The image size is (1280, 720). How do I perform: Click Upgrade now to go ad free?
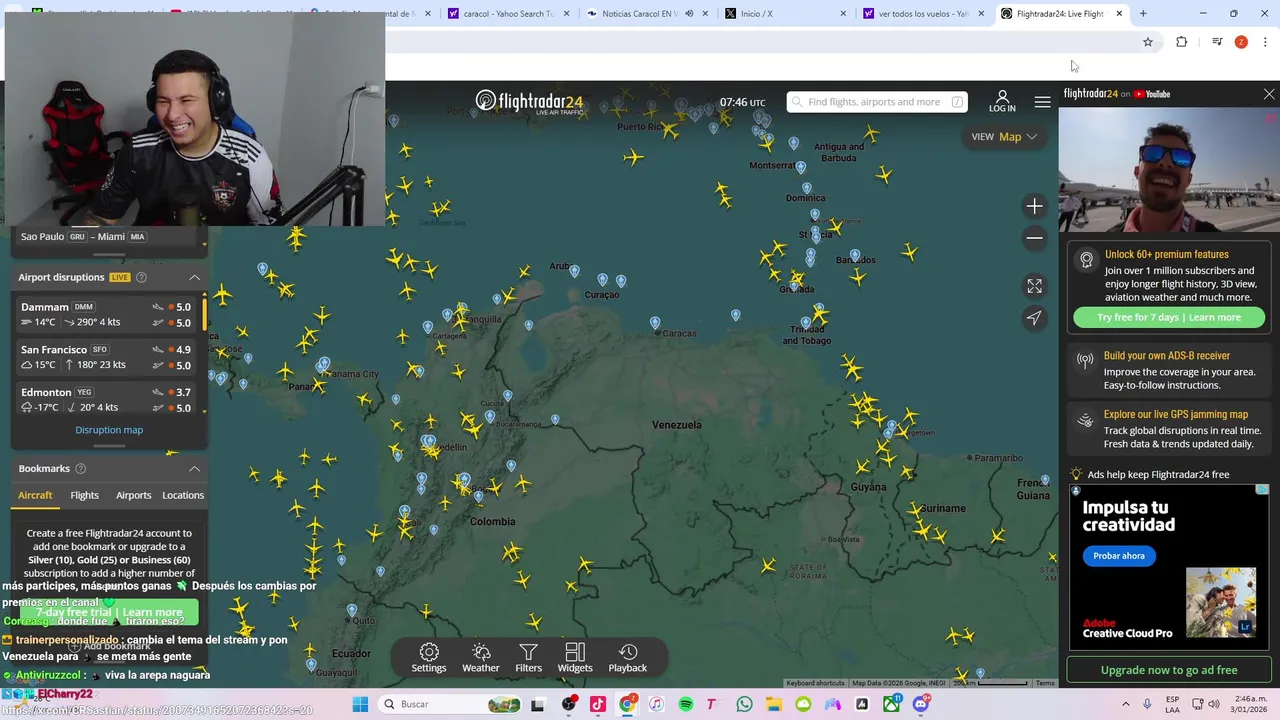(x=1169, y=670)
